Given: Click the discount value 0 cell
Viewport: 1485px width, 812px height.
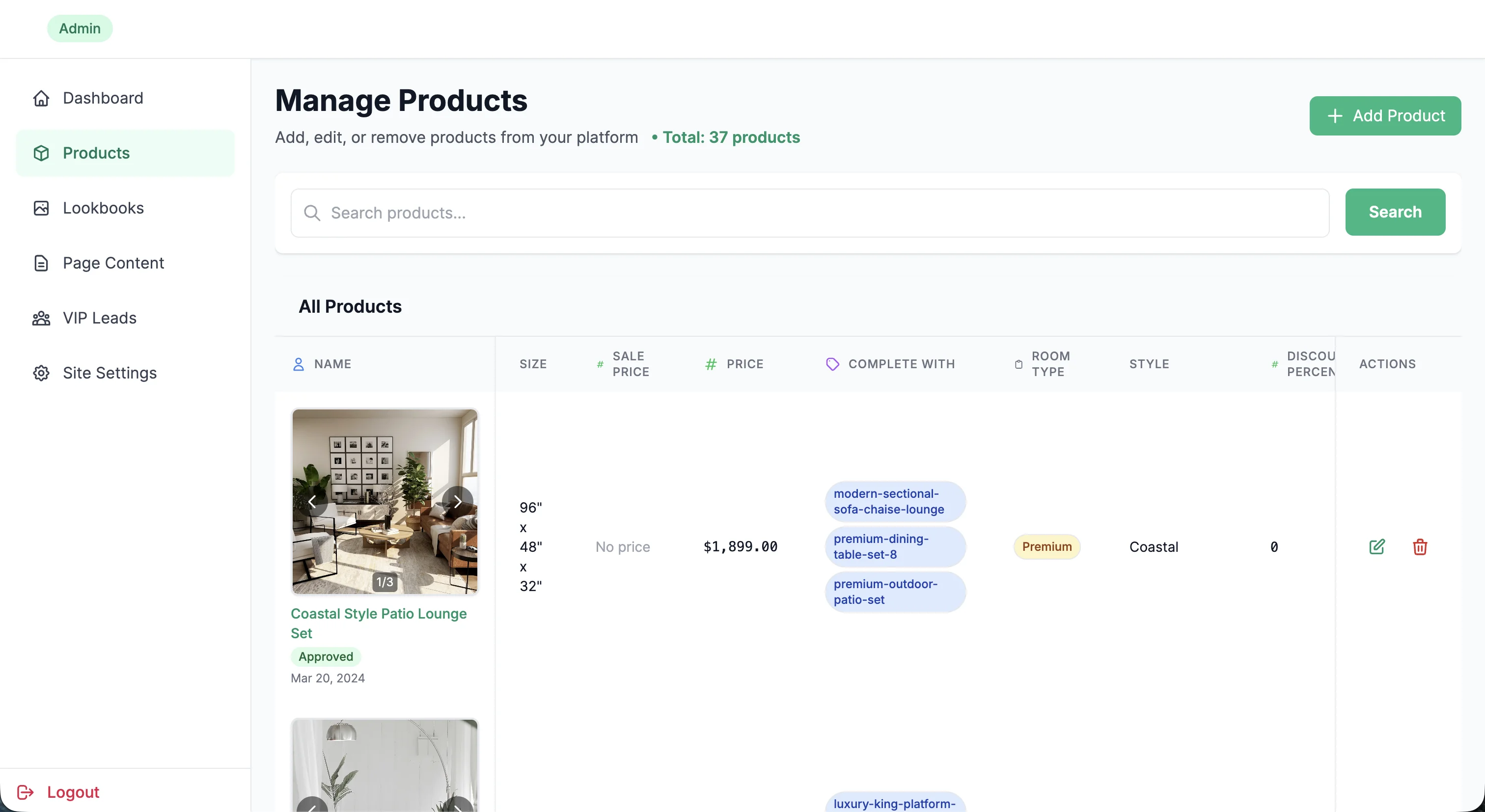Looking at the screenshot, I should pyautogui.click(x=1274, y=546).
